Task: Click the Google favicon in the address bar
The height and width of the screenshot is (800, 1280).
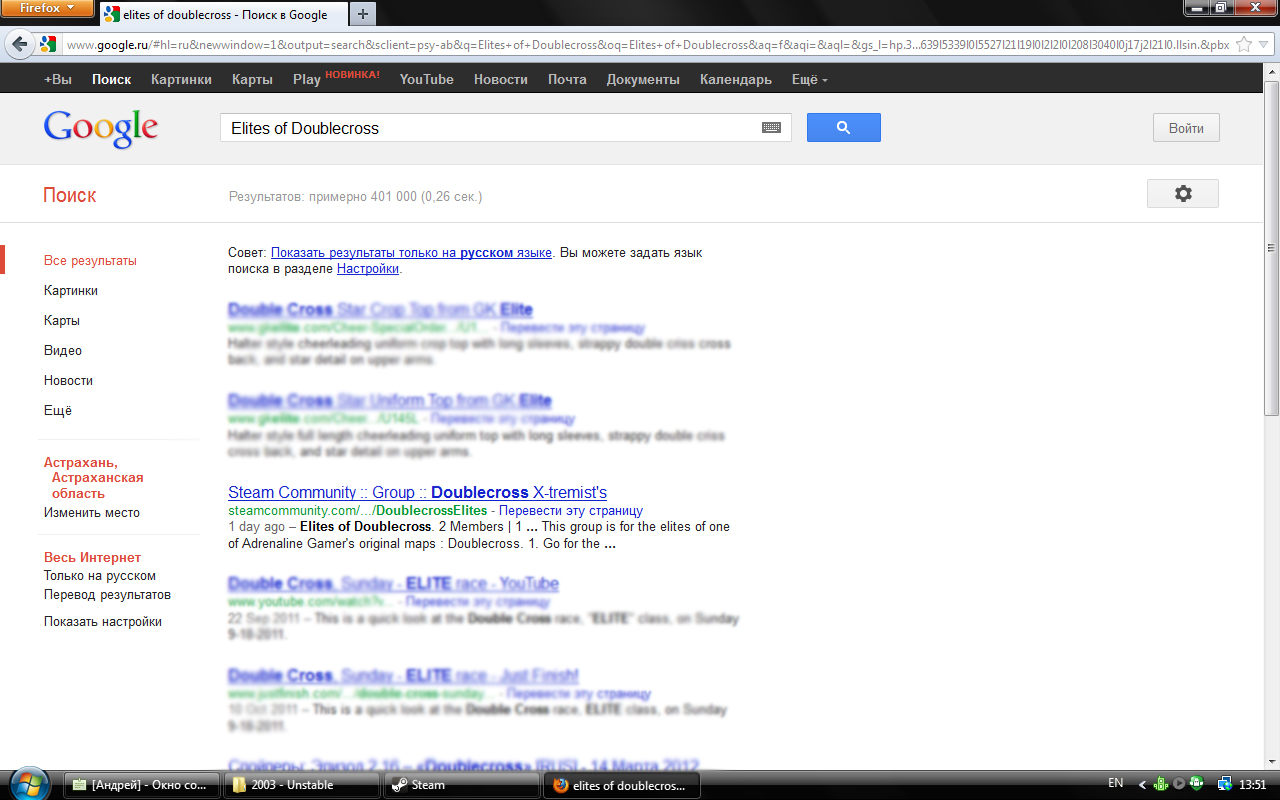Action: pos(48,44)
